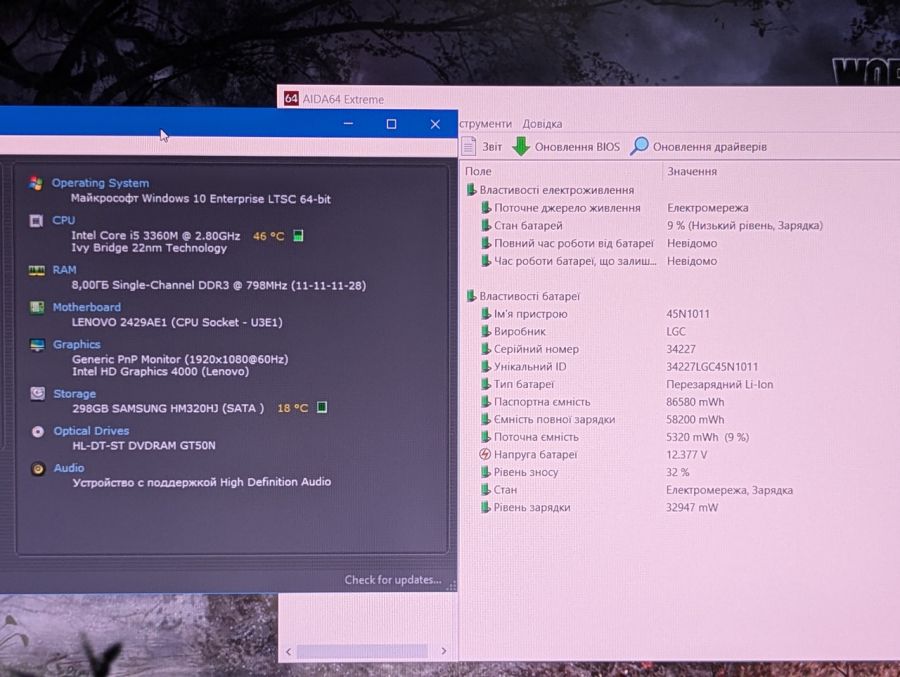Click the Оновлення драйверів toolbar button
The height and width of the screenshot is (677, 900).
point(698,146)
